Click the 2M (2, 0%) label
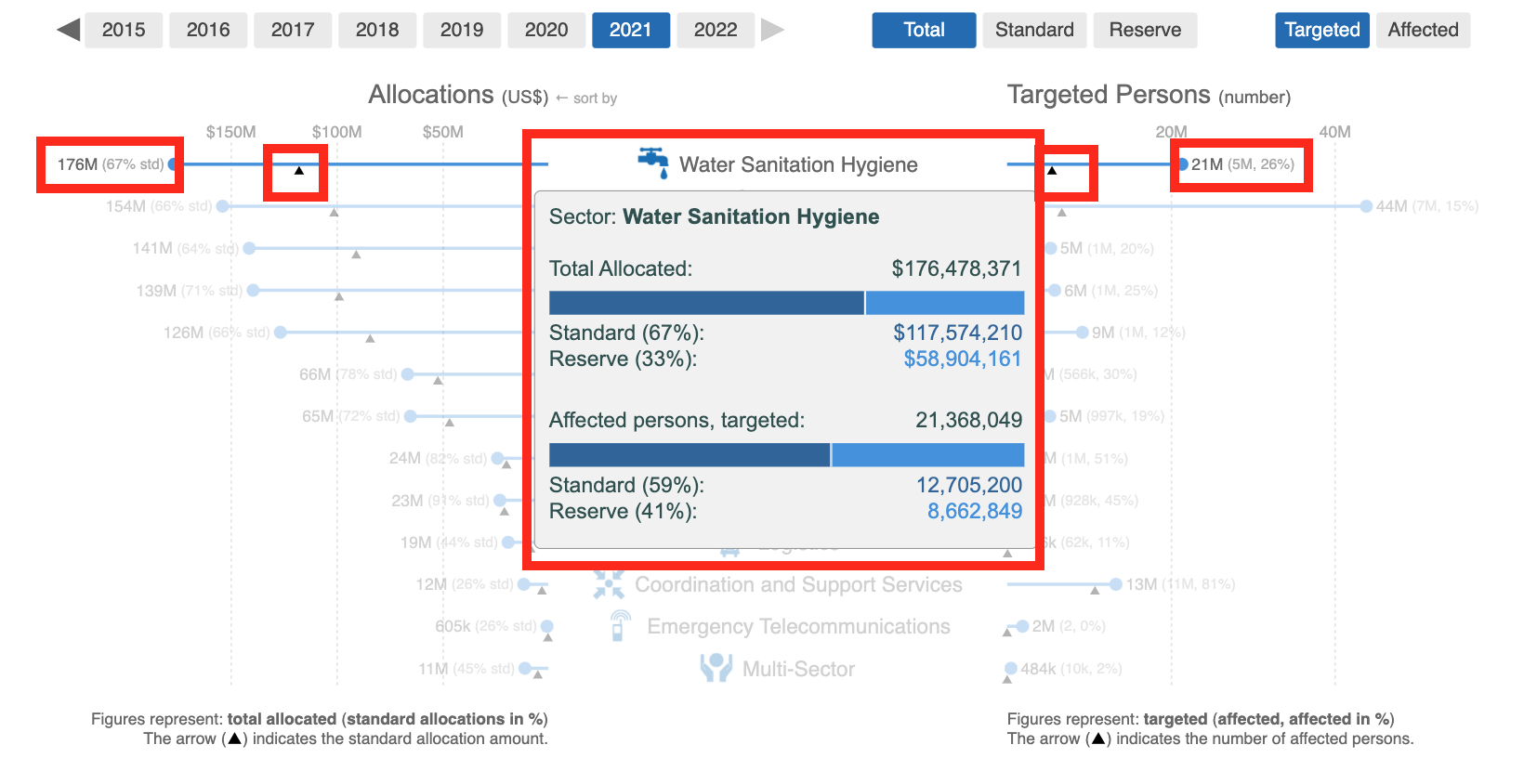The image size is (1537, 784). click(x=1069, y=626)
